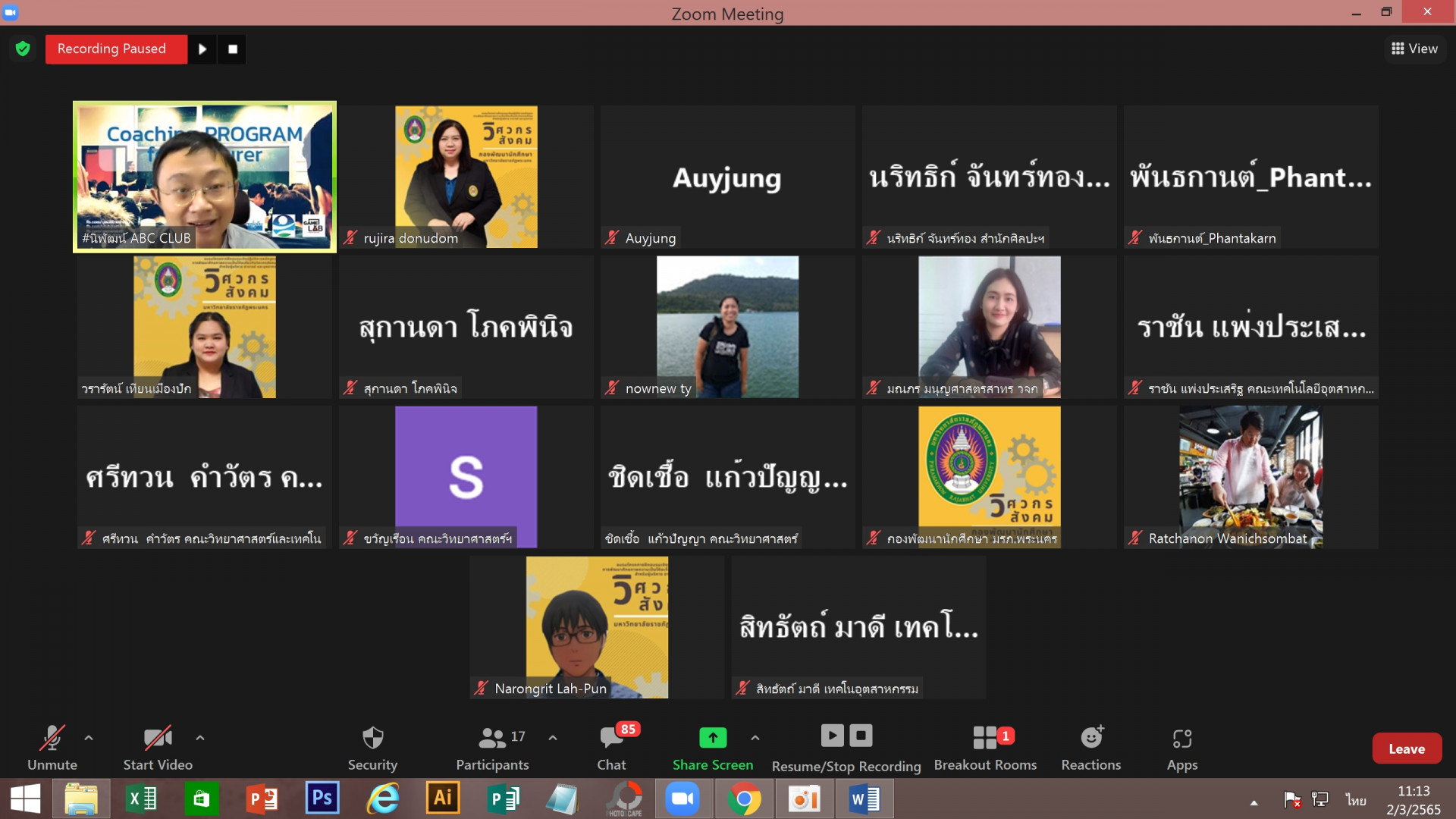Select rujira donudom's video tile

(466, 177)
